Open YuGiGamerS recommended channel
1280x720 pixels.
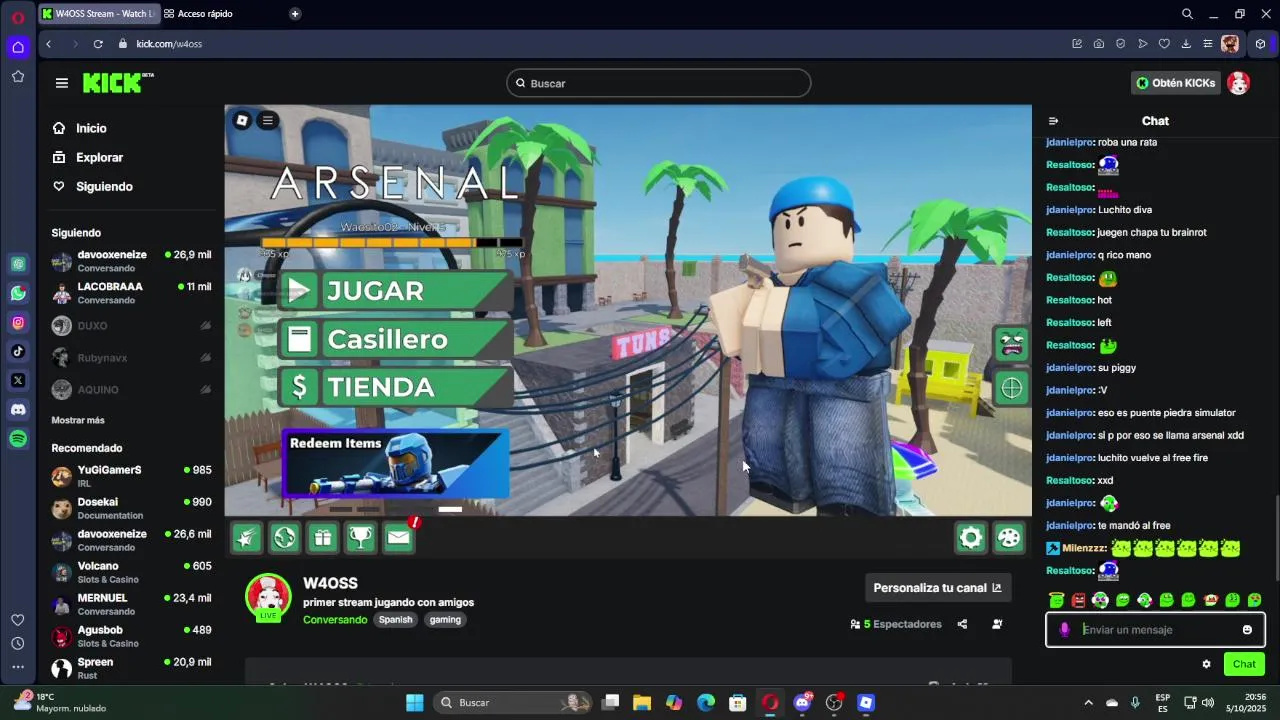(132, 476)
